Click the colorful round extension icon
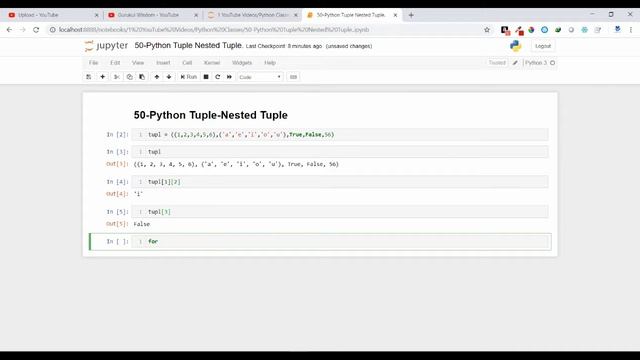The image size is (640, 360). click(x=531, y=30)
